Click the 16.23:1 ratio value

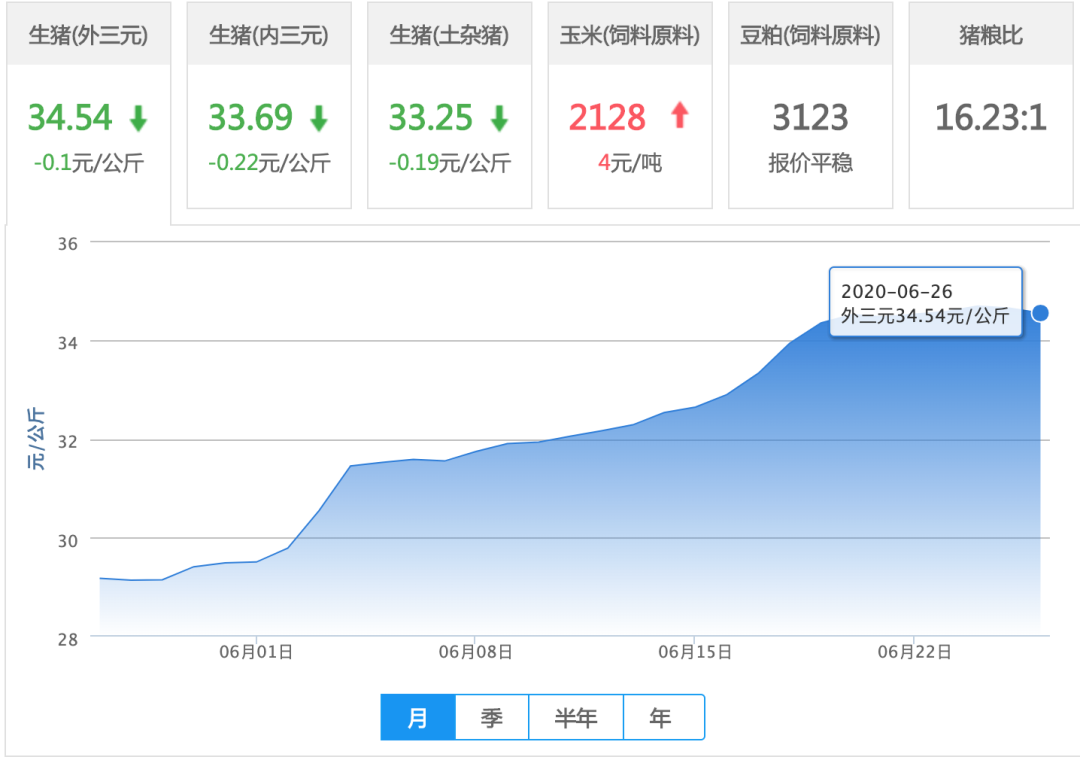click(990, 118)
